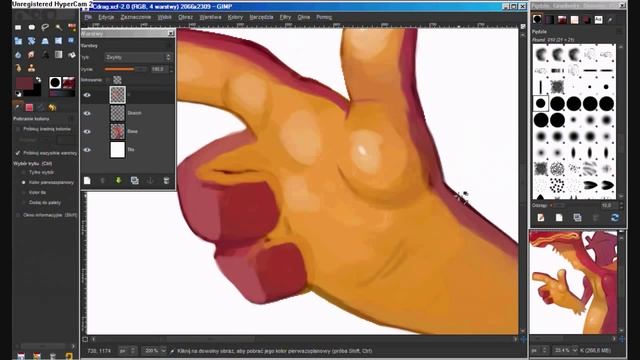640x360 pixels.
Task: Open navigation cross icon at canvas corner
Action: [523, 339]
